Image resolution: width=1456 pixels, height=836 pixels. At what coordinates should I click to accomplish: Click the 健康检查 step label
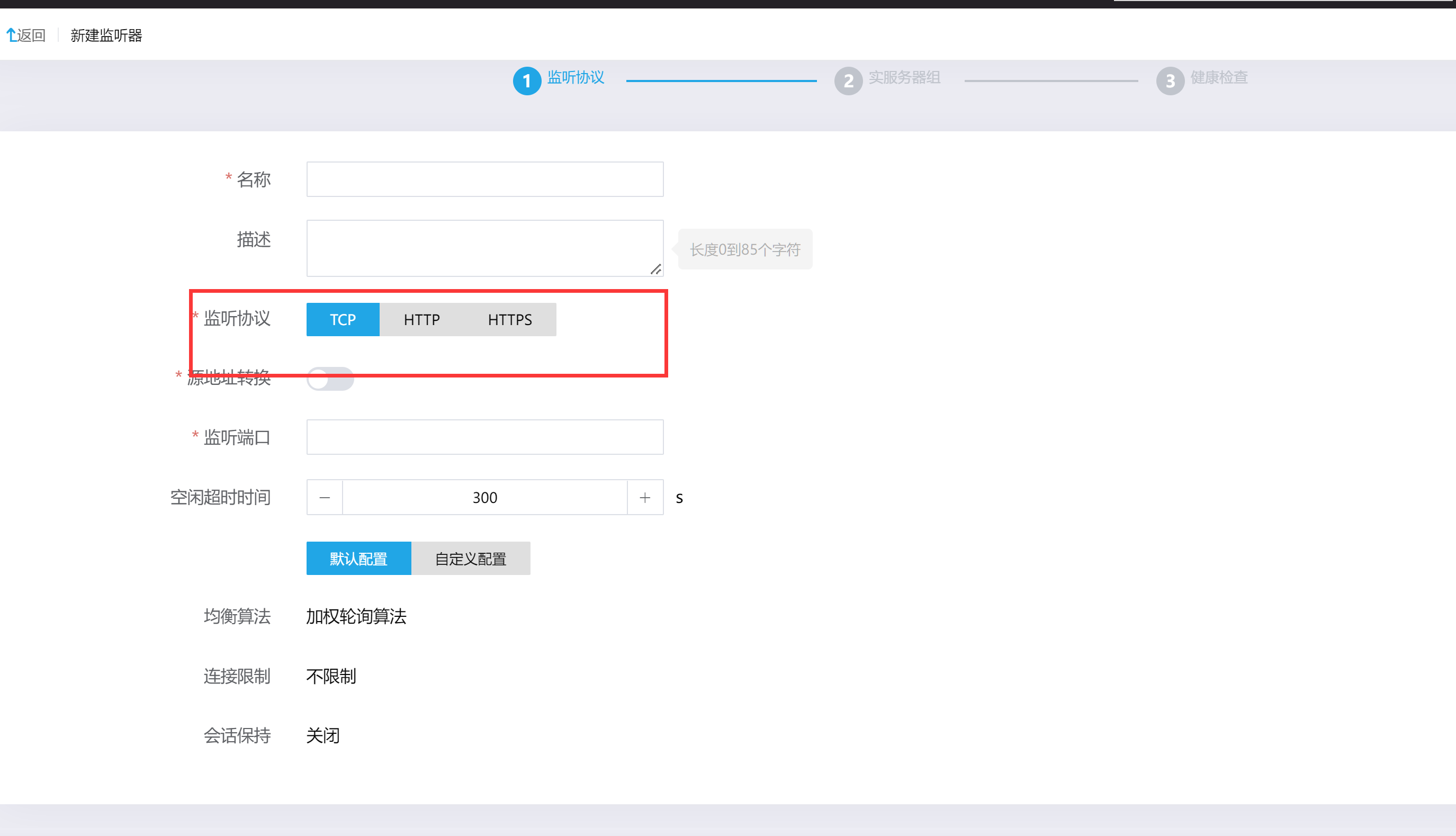coord(1219,77)
